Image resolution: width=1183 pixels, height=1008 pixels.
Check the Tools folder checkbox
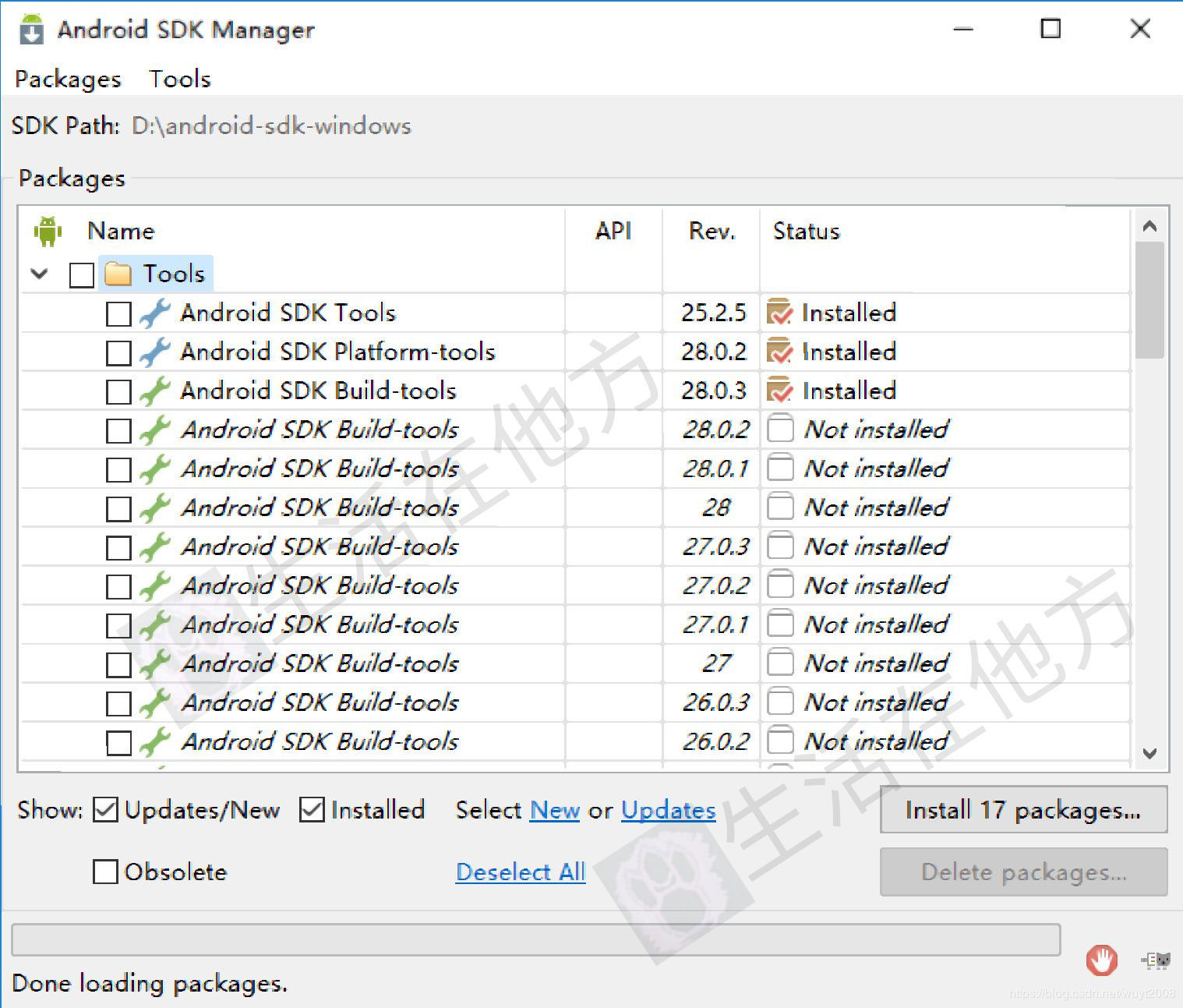point(82,274)
